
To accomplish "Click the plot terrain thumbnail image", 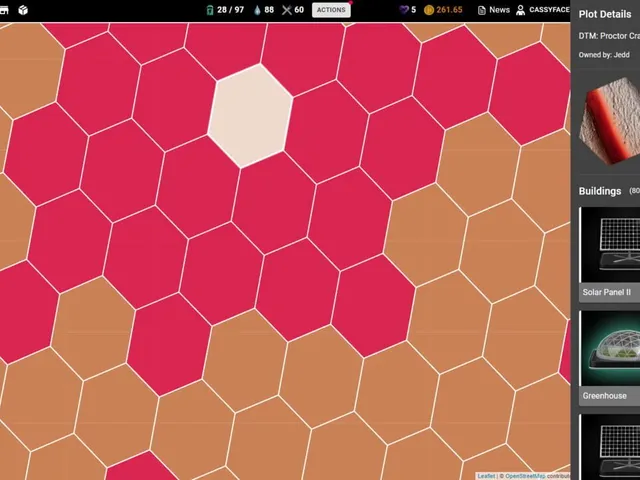I will [x=609, y=121].
